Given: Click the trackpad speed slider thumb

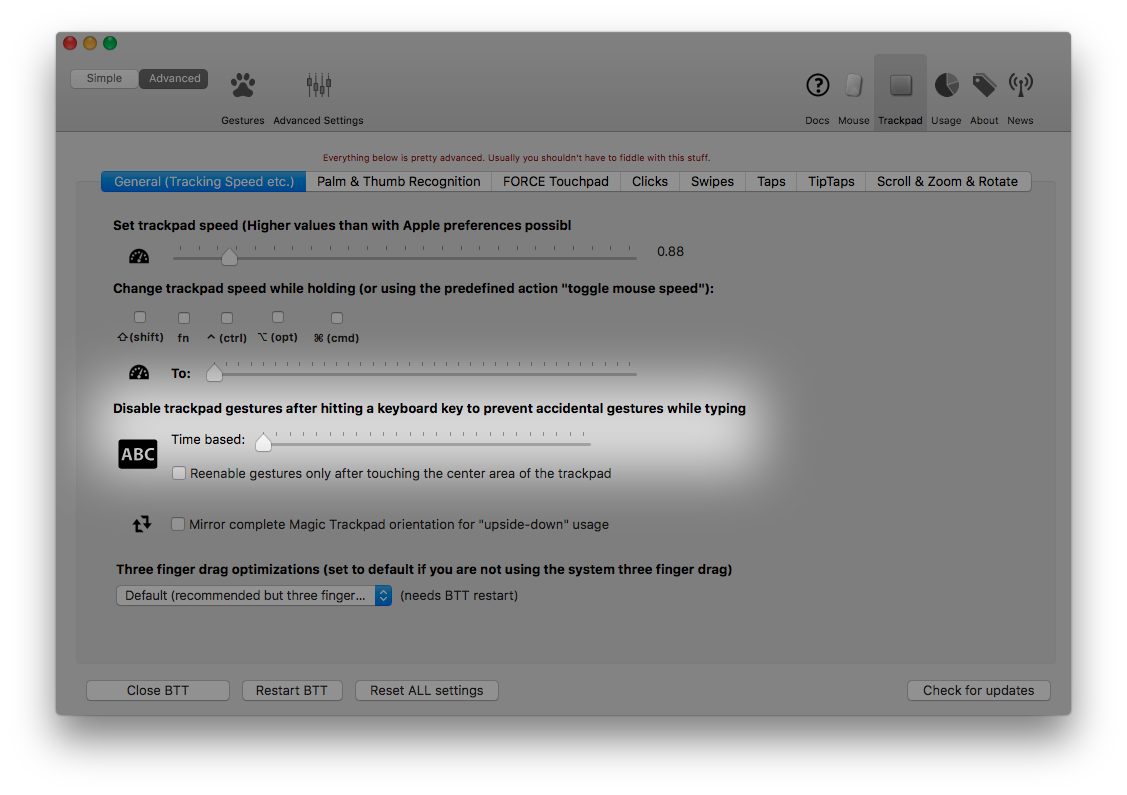Looking at the screenshot, I should (229, 256).
